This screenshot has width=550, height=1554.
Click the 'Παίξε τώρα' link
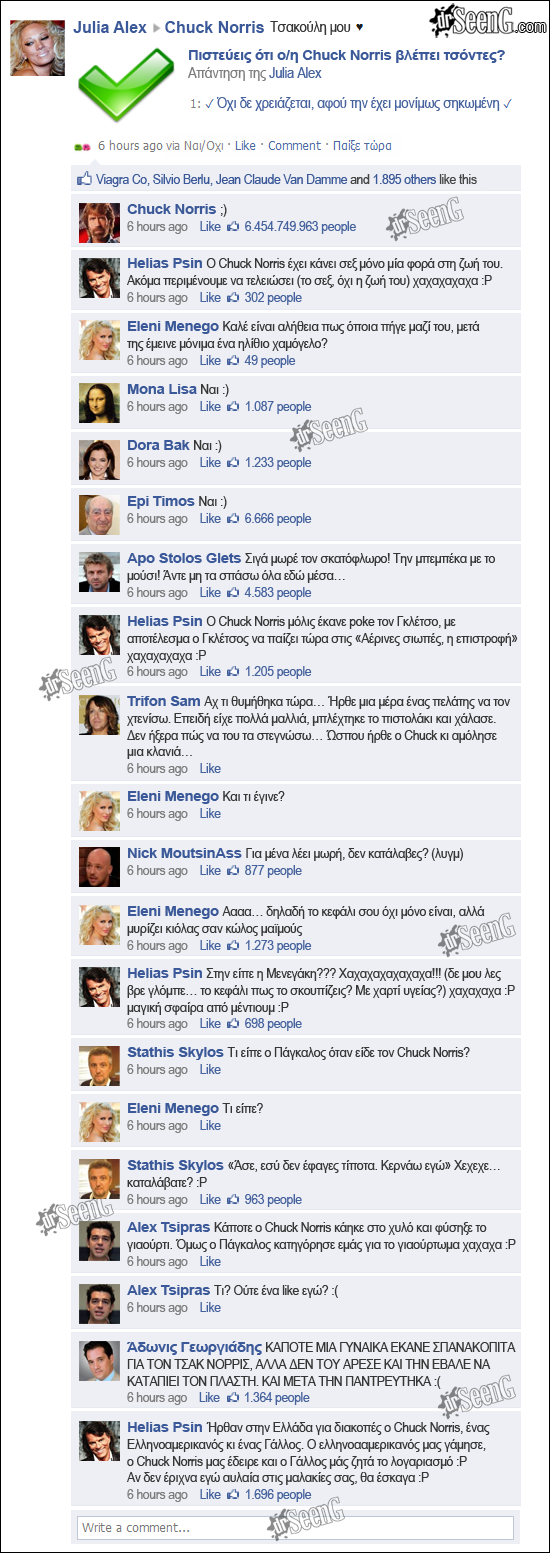click(362, 146)
